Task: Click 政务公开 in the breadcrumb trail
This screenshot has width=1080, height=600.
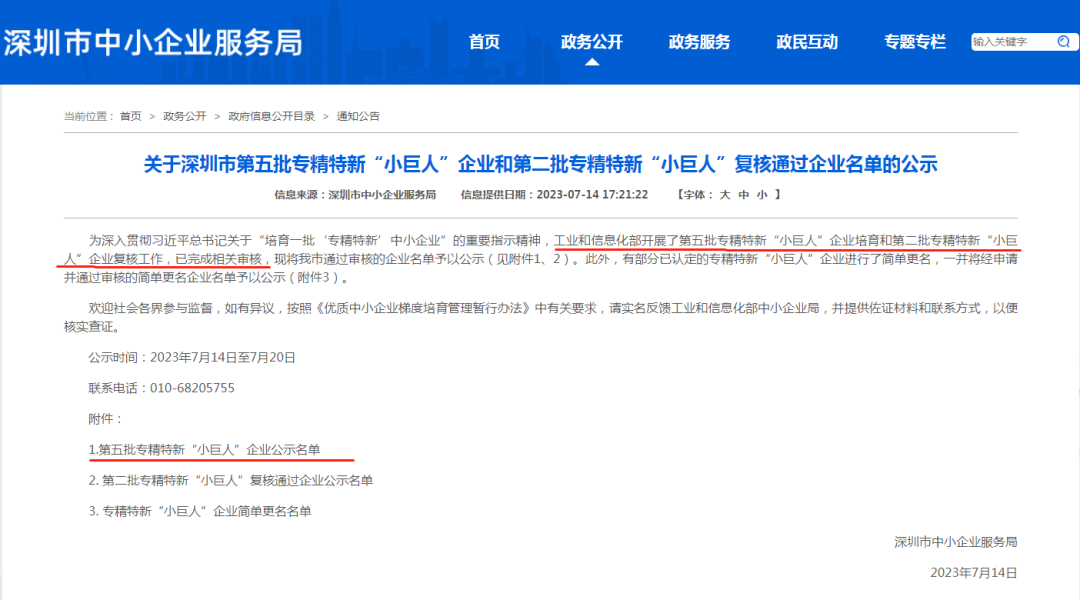Action: click(182, 115)
